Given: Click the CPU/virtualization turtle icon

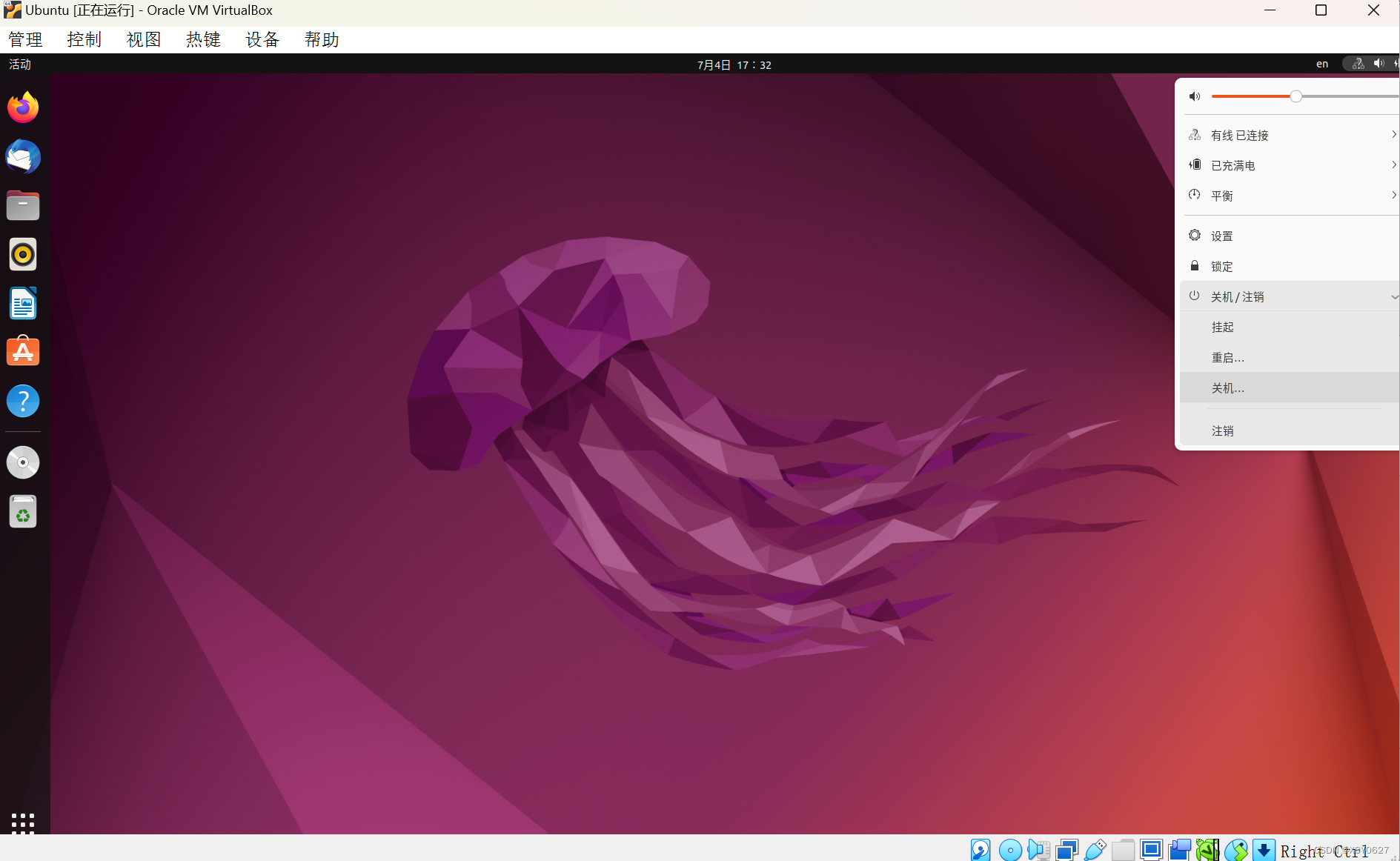Looking at the screenshot, I should coord(1208,850).
